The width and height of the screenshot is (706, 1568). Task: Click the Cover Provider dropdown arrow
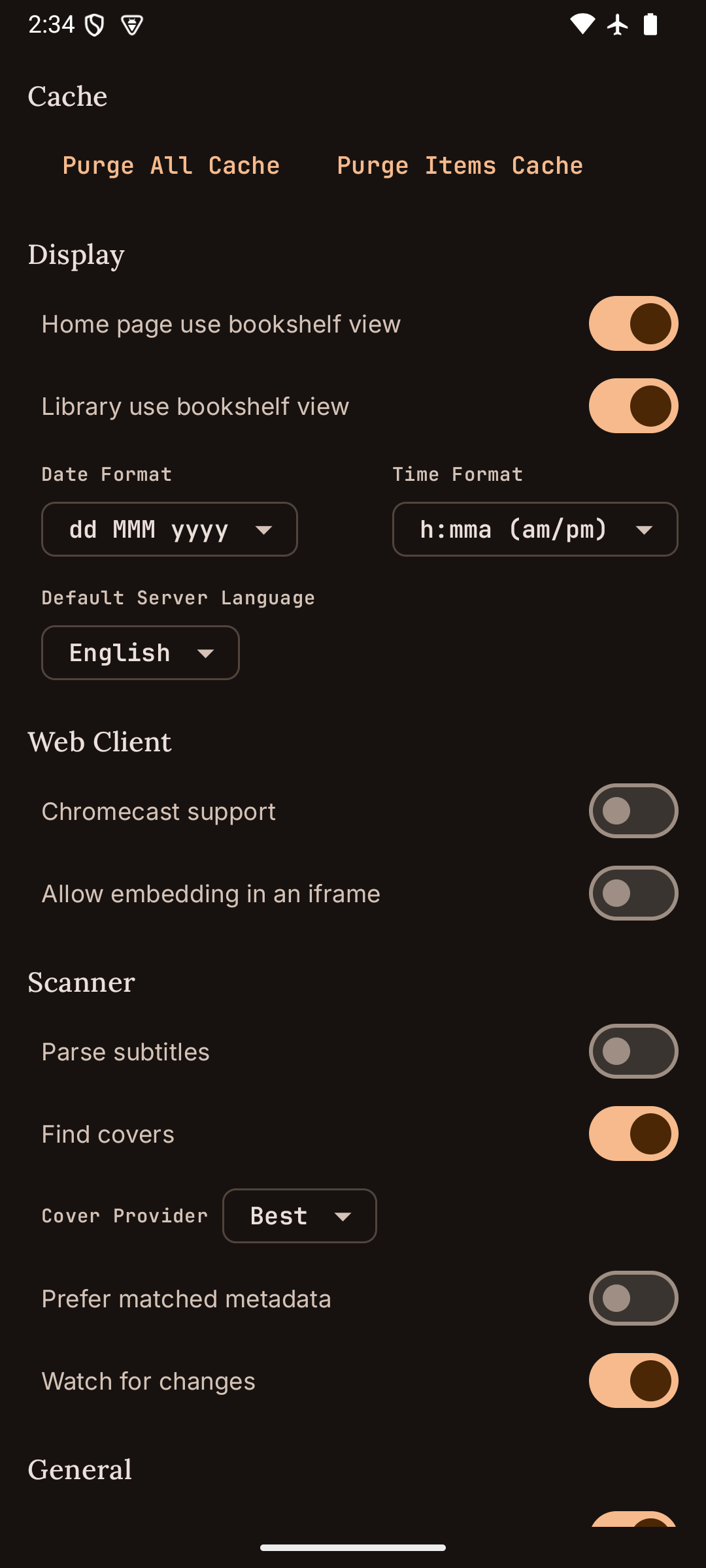[x=343, y=1217]
